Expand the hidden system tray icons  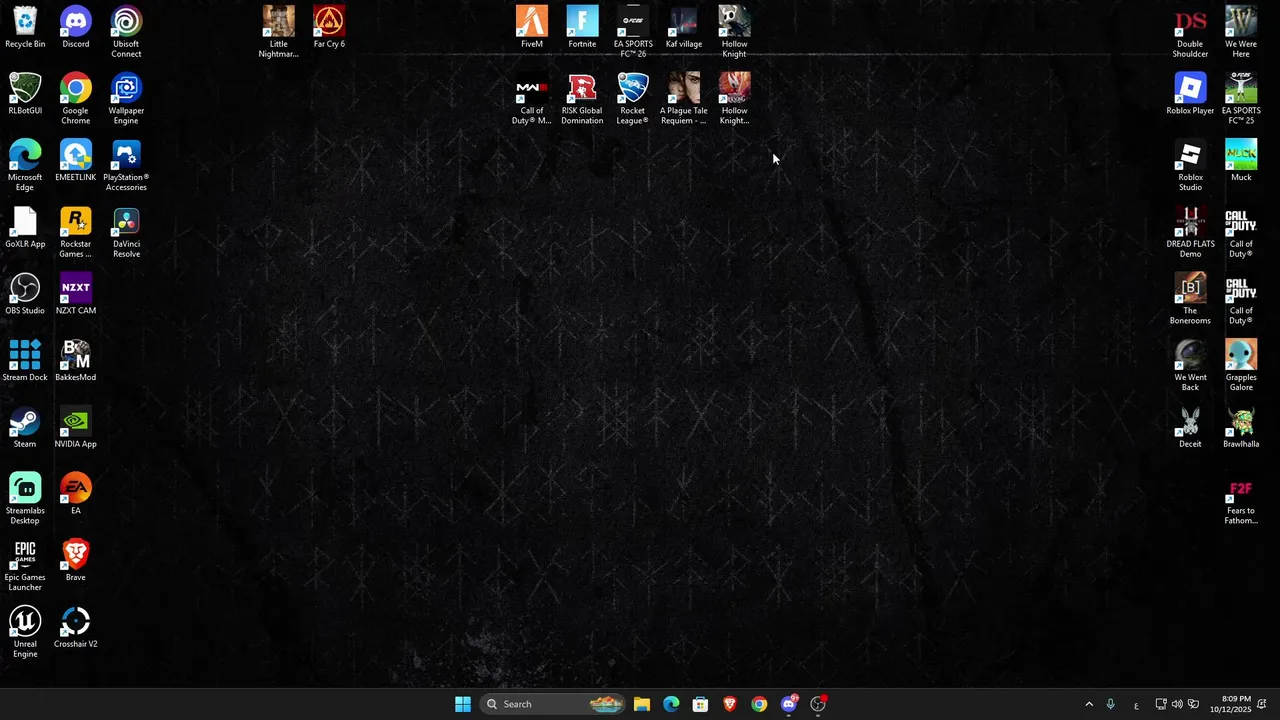pyautogui.click(x=1089, y=704)
